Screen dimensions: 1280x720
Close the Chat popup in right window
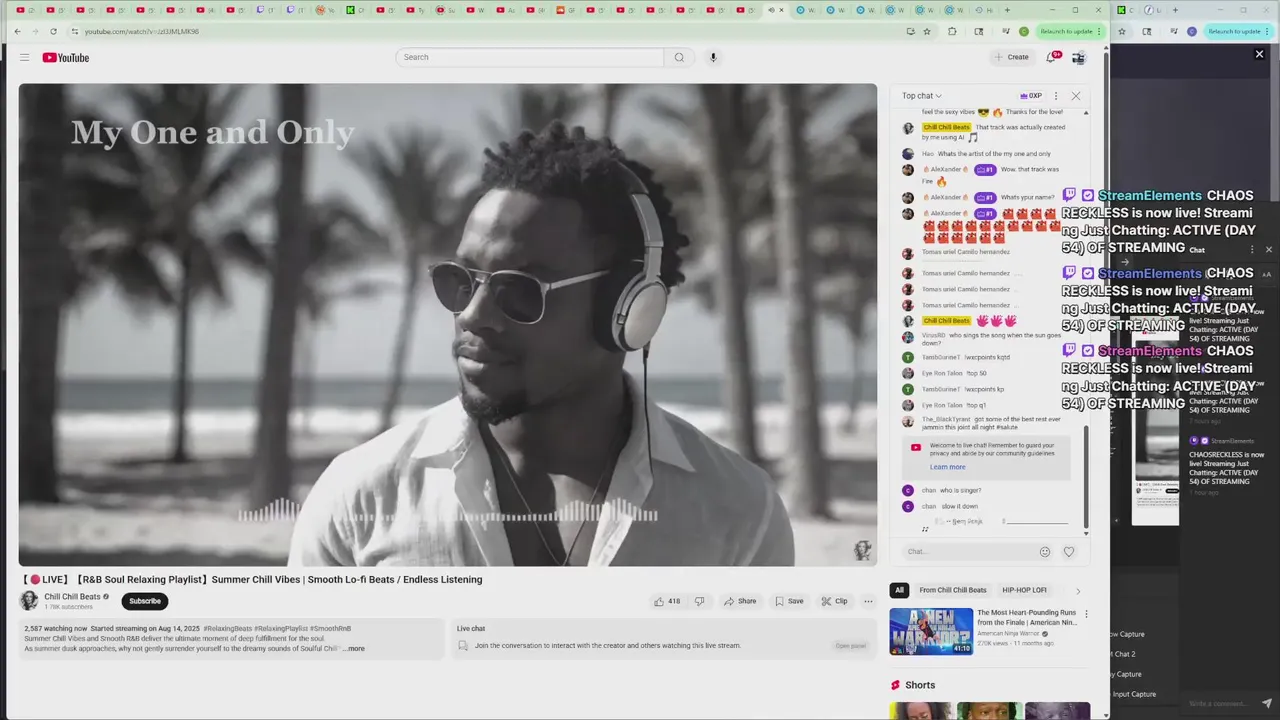[1269, 250]
